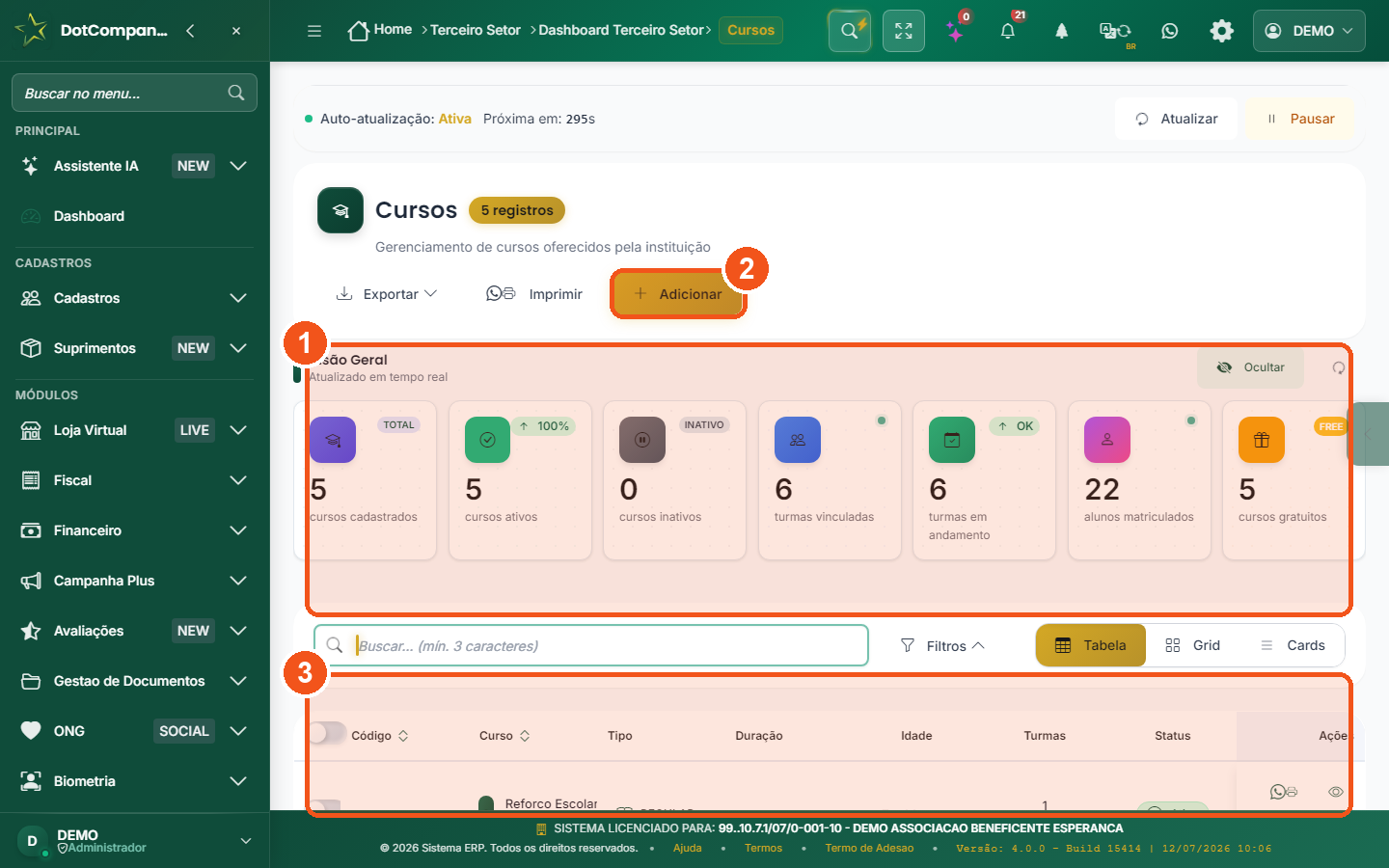Focus the Buscar no menu search field
The height and width of the screenshot is (868, 1389).
coord(134,93)
